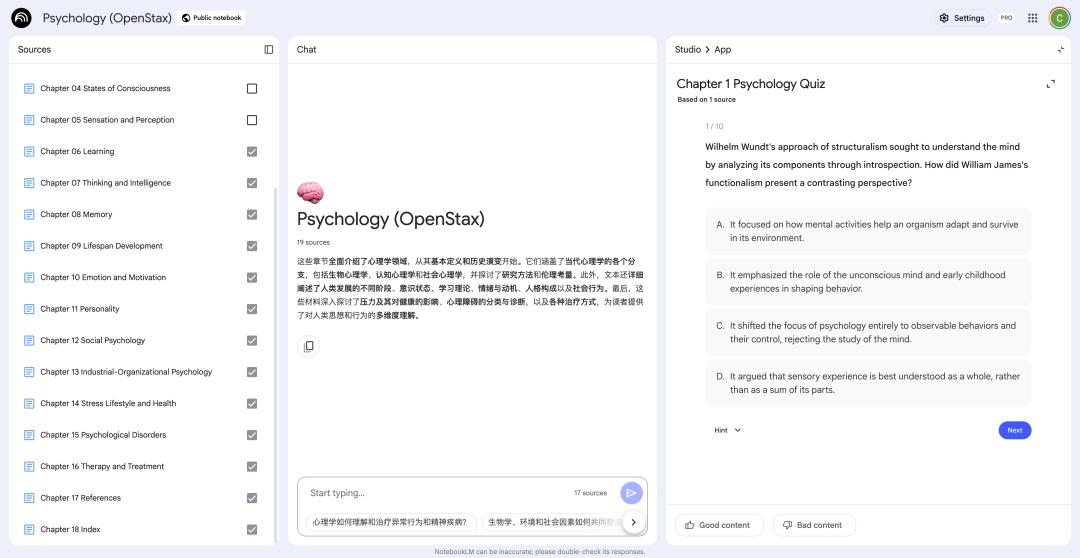The width and height of the screenshot is (1080, 558).
Task: Expand the quiz to fullscreen
Action: pyautogui.click(x=1050, y=84)
